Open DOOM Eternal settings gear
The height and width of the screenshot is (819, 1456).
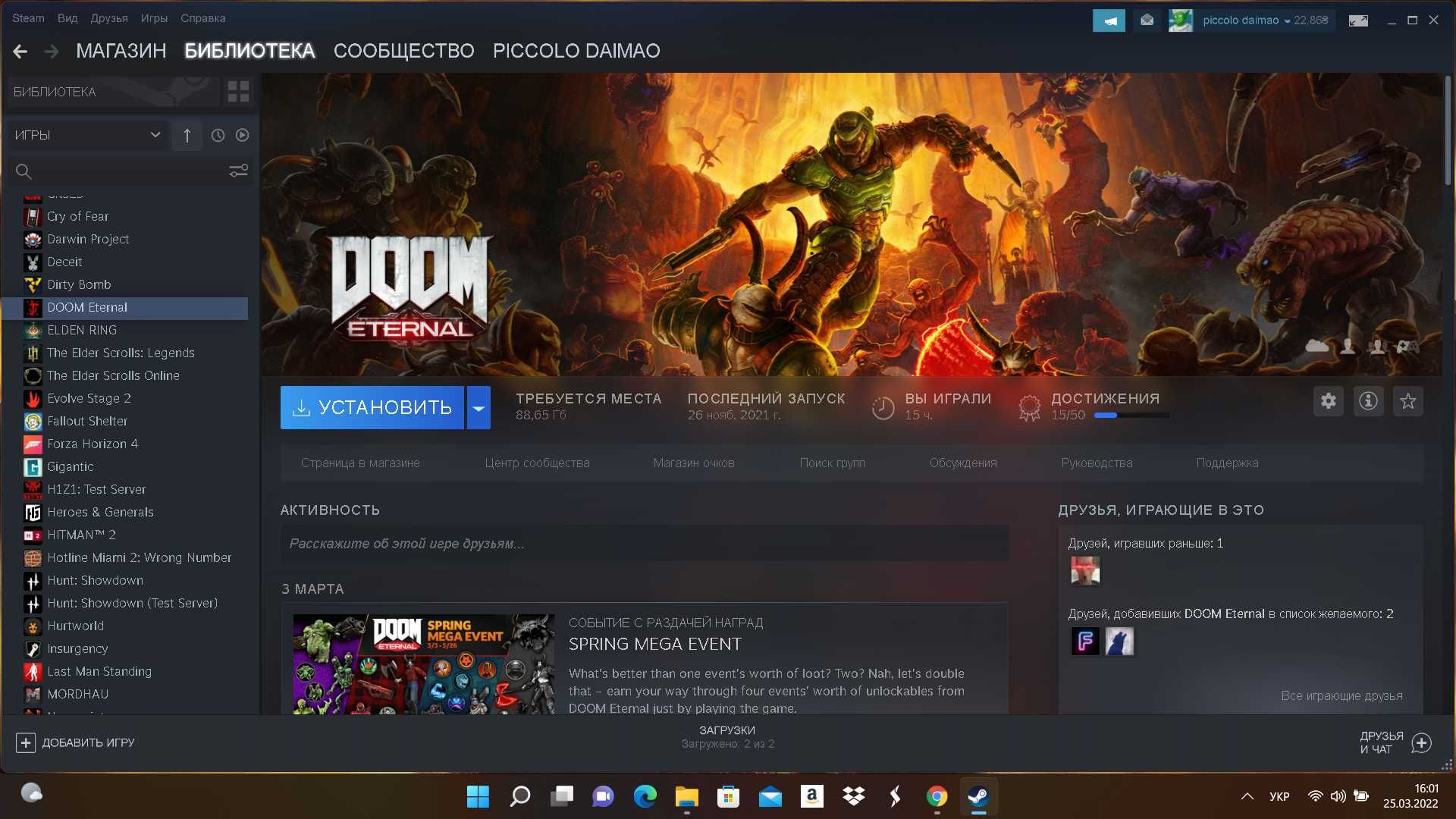pos(1328,401)
